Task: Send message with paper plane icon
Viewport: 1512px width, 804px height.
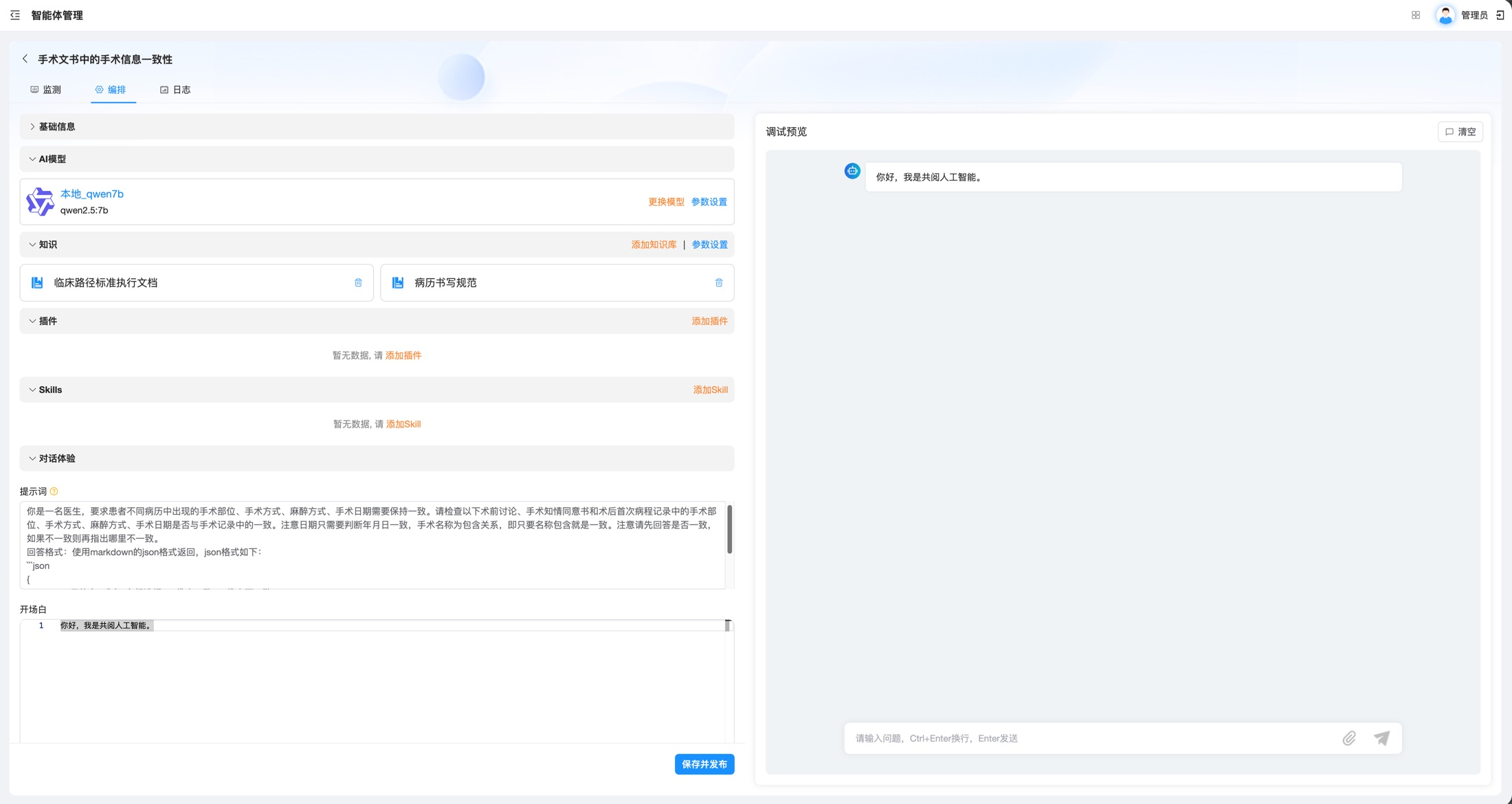Action: pos(1381,738)
